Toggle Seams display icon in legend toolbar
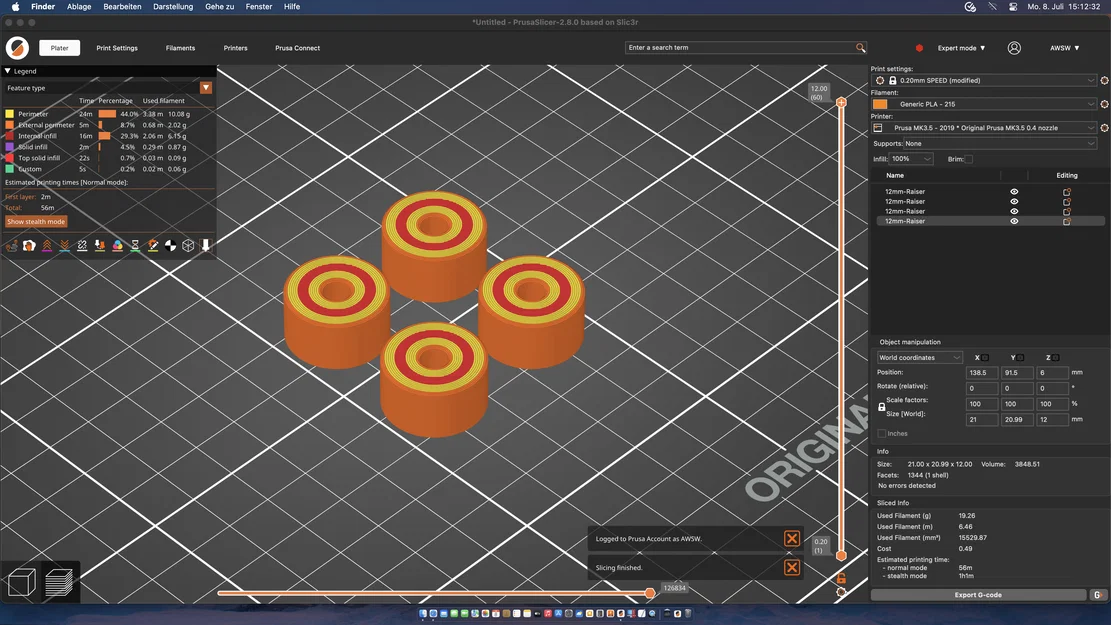 82,245
